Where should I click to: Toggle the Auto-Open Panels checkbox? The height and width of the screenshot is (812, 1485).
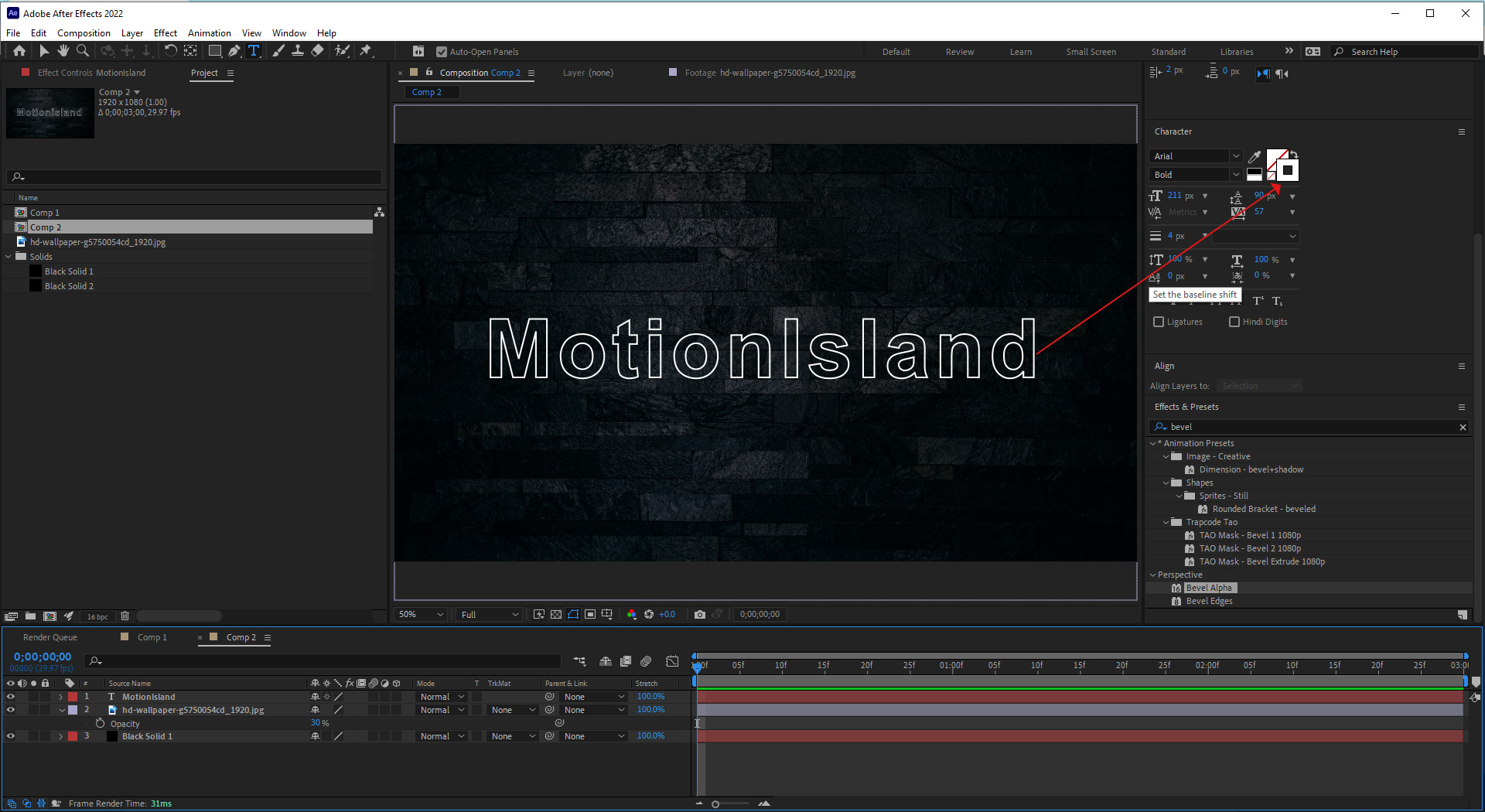click(442, 52)
